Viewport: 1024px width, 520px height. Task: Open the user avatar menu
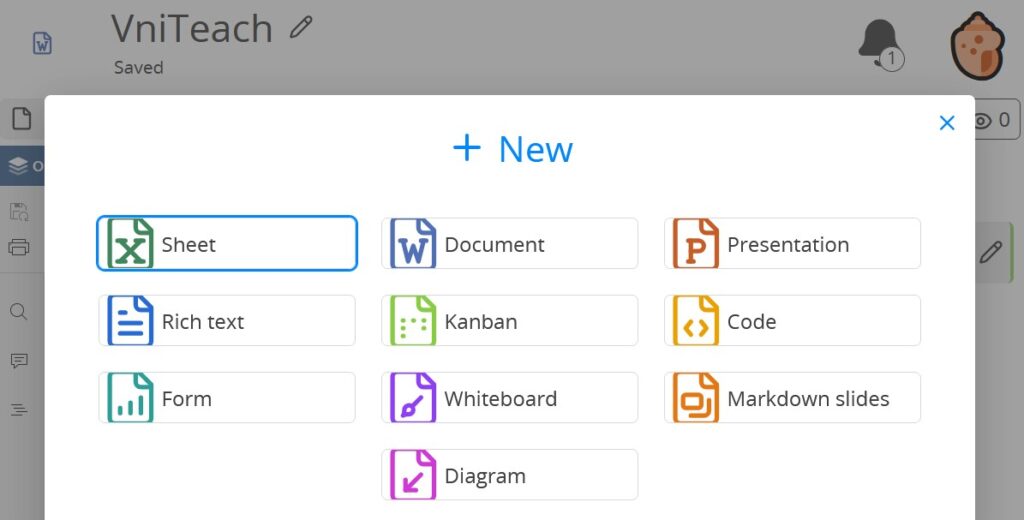pyautogui.click(x=976, y=45)
